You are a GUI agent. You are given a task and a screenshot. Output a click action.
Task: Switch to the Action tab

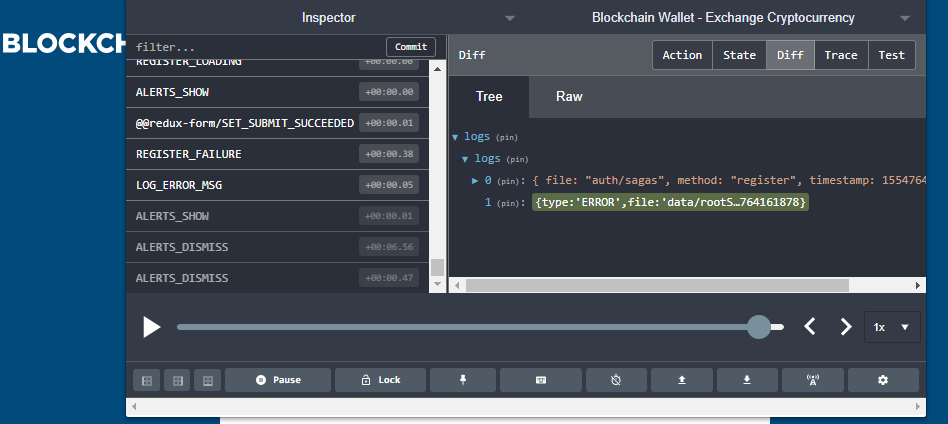pos(682,55)
